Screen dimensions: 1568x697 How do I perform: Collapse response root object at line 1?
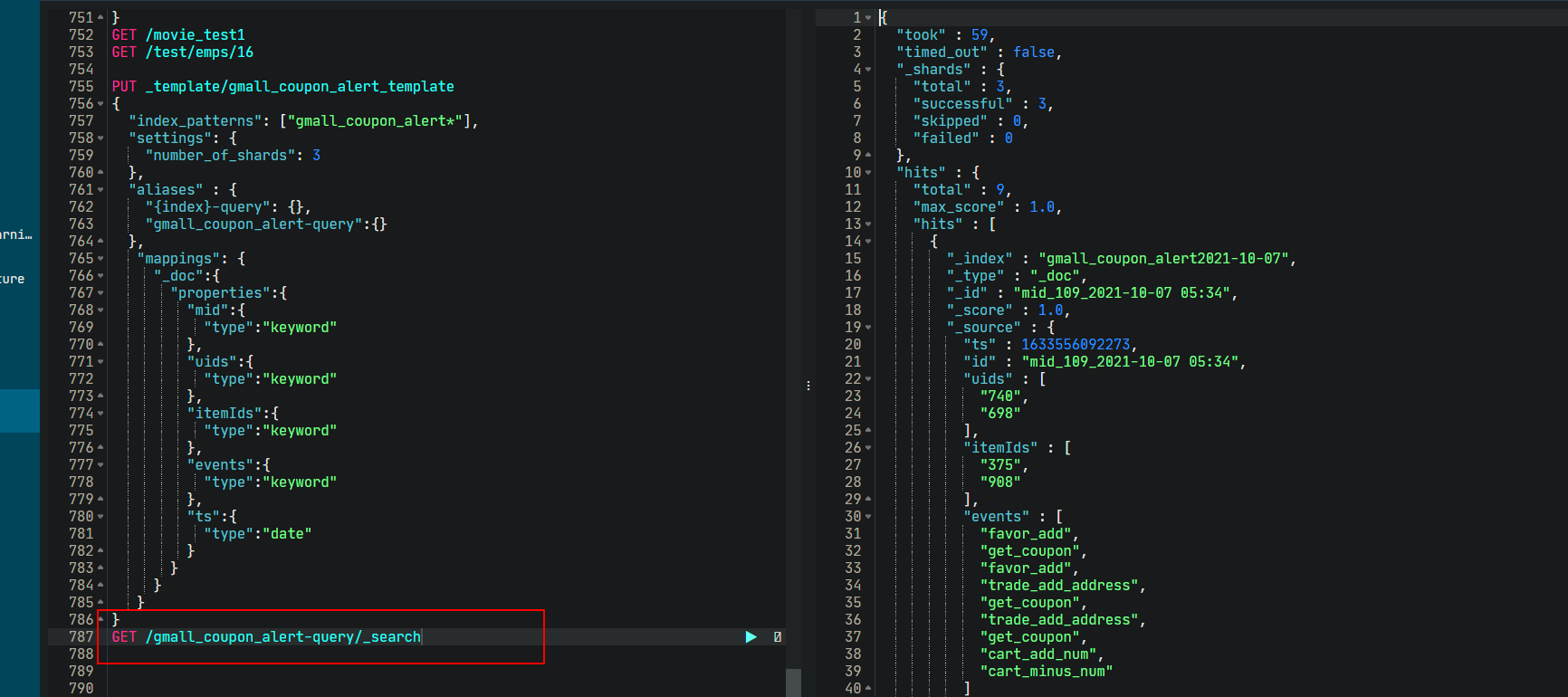point(868,18)
